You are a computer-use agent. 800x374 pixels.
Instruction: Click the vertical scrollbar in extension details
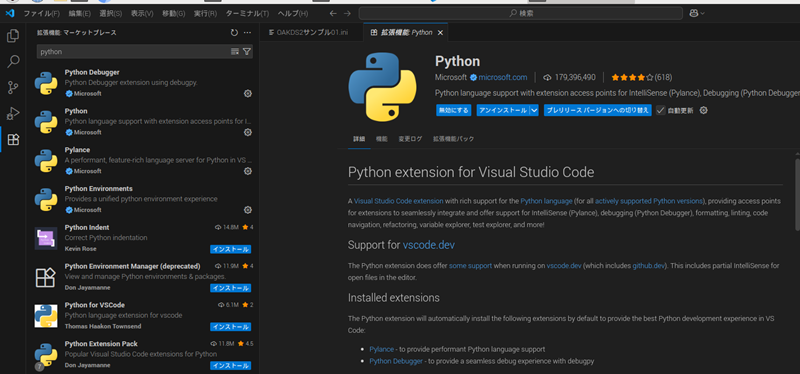point(797,194)
